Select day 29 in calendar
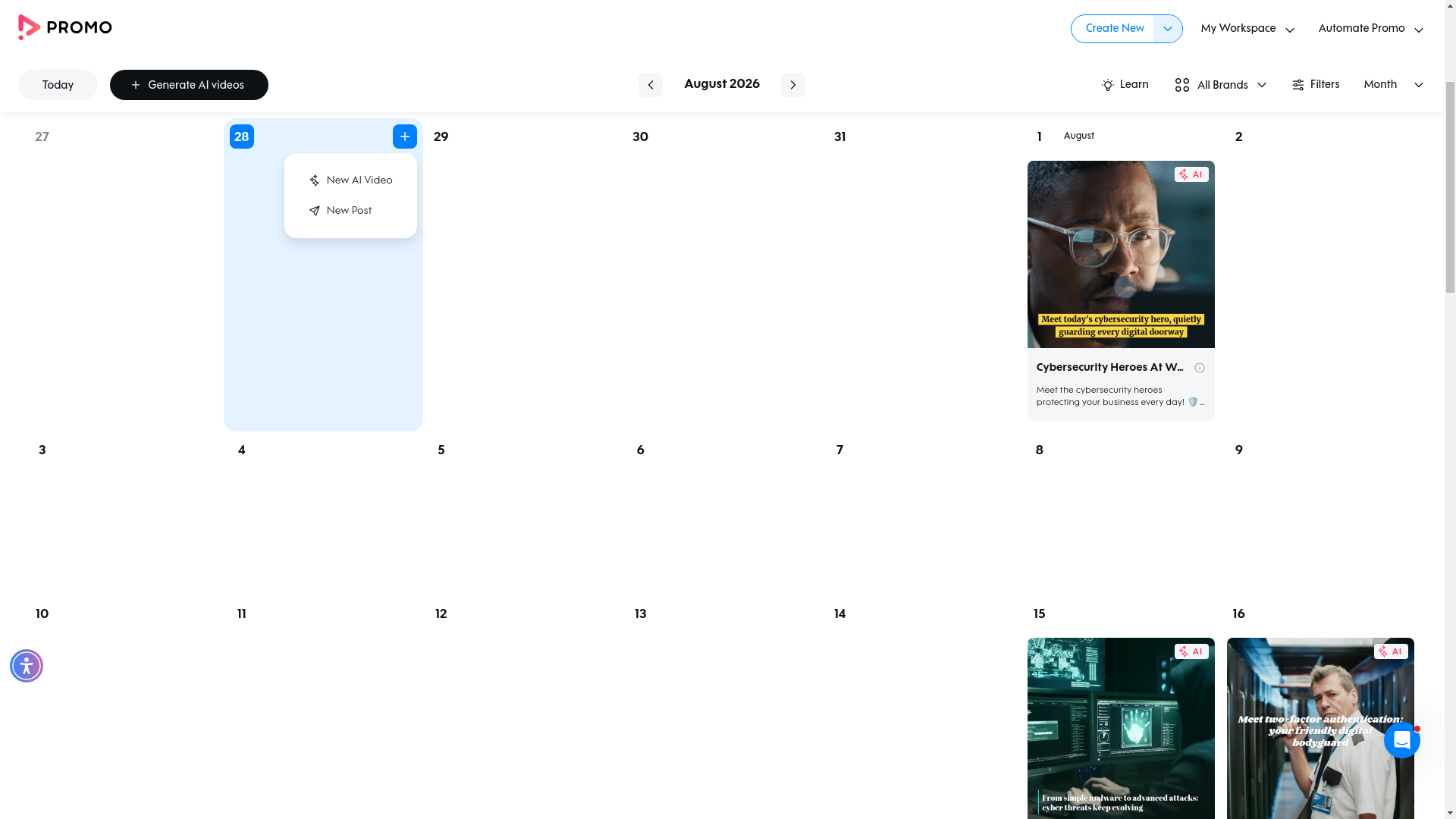 point(441,137)
